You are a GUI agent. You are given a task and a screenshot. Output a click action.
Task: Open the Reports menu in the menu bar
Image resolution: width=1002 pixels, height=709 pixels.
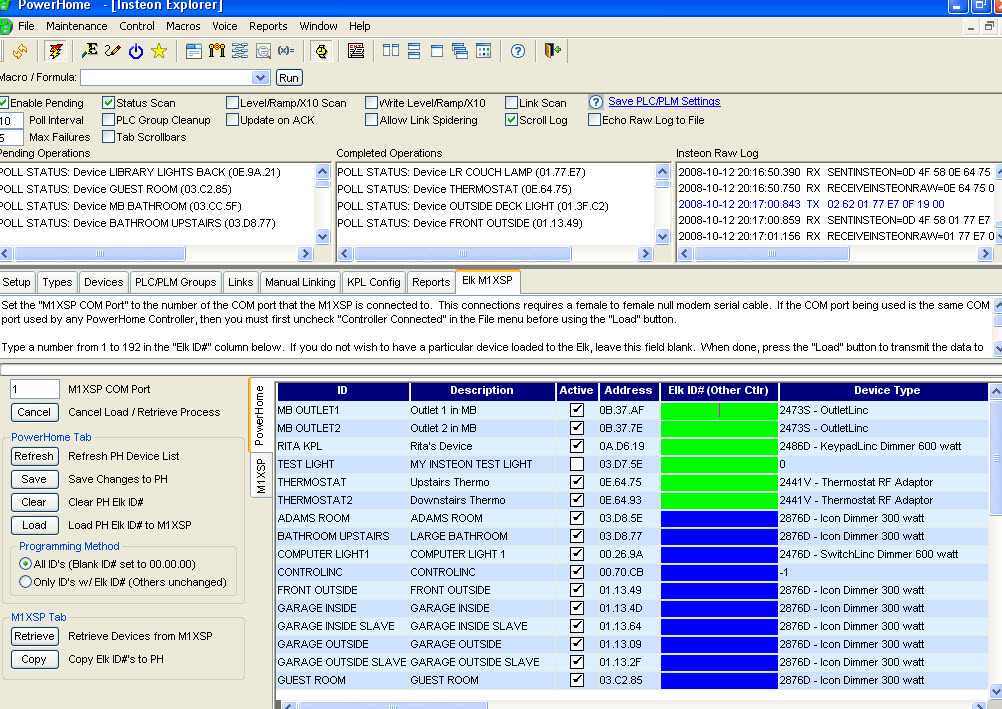268,26
